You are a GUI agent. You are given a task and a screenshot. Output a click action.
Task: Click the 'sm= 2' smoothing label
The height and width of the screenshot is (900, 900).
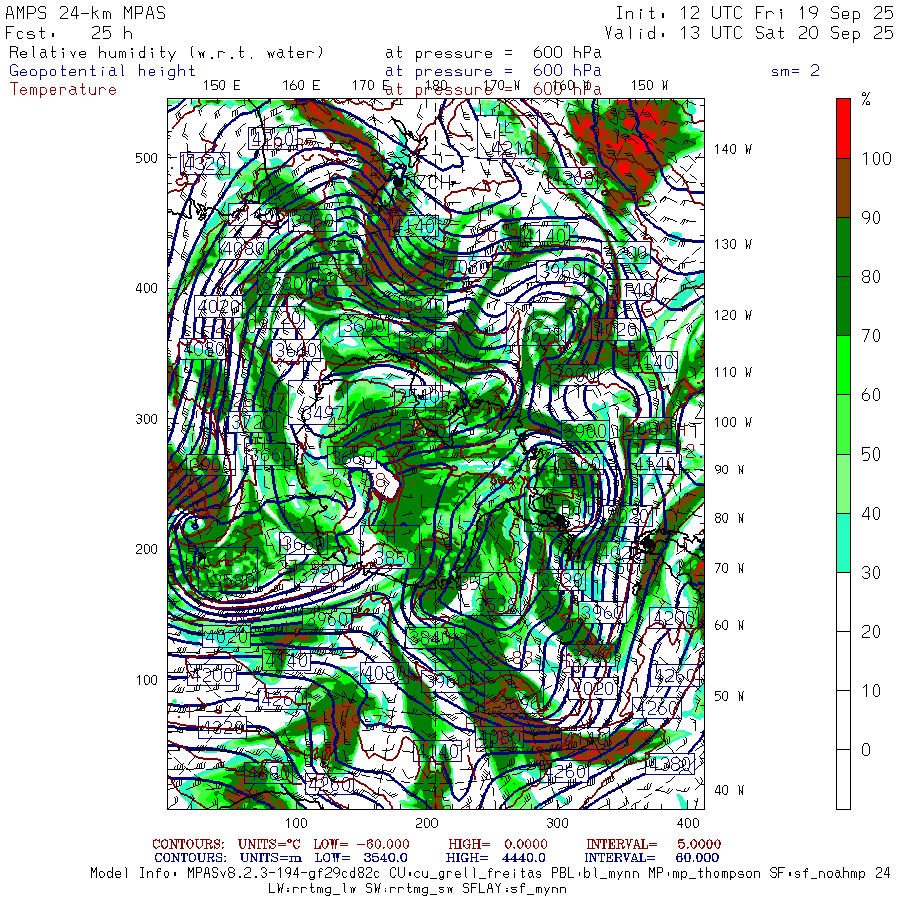[x=795, y=71]
